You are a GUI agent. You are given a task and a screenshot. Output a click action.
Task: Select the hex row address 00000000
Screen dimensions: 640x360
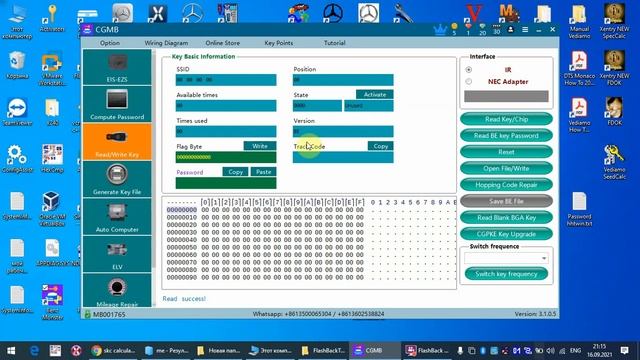(x=182, y=210)
